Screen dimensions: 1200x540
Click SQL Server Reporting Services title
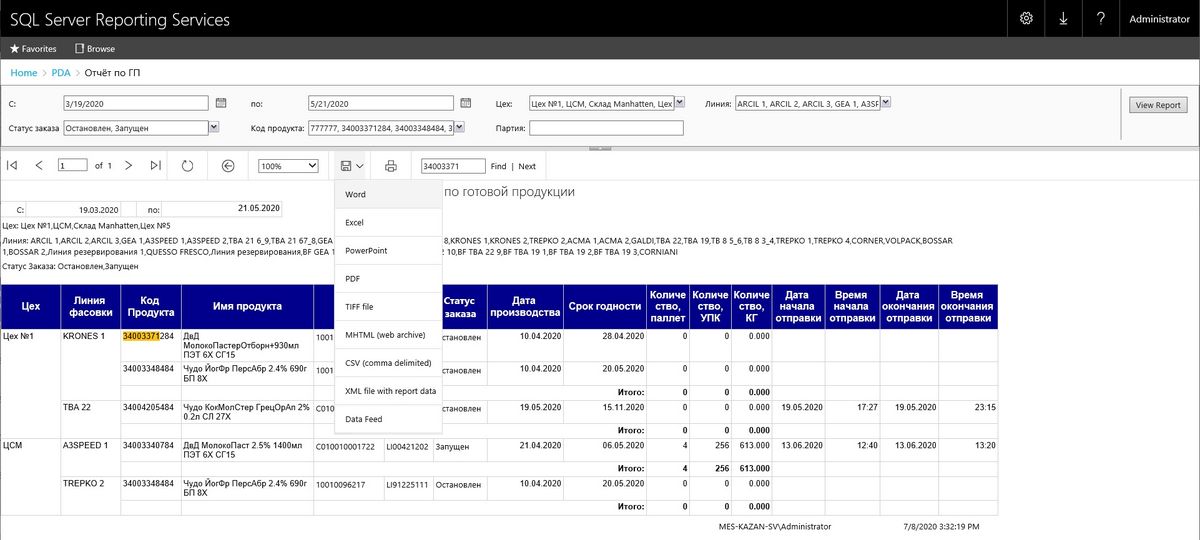coord(120,19)
